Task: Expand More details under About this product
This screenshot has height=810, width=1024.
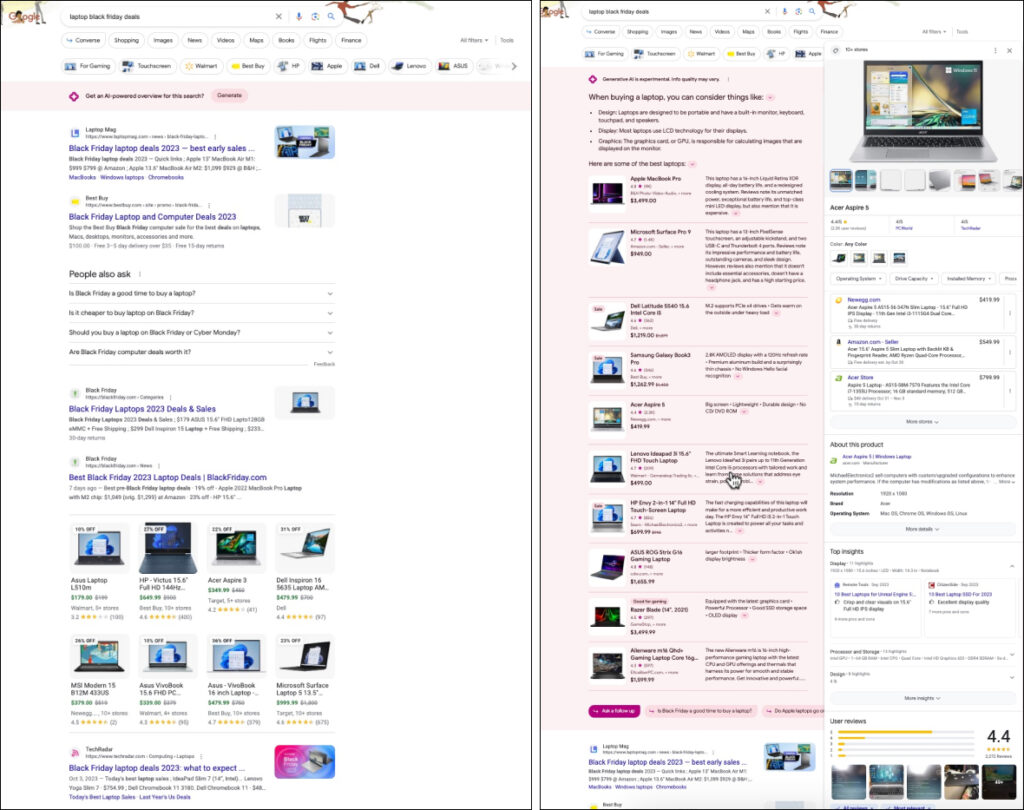Action: tap(922, 529)
